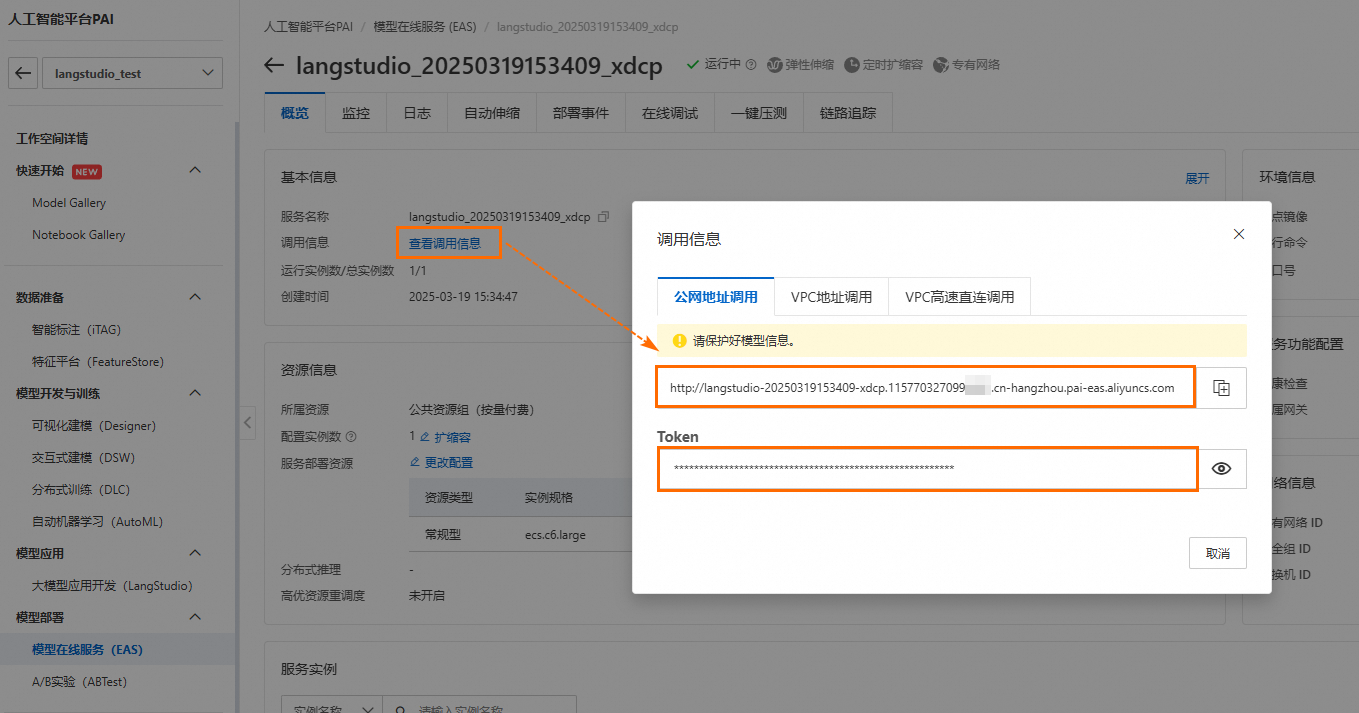Image resolution: width=1359 pixels, height=713 pixels.
Task: Open 特征平台 (FeatureStore) in sidebar
Action: point(98,361)
